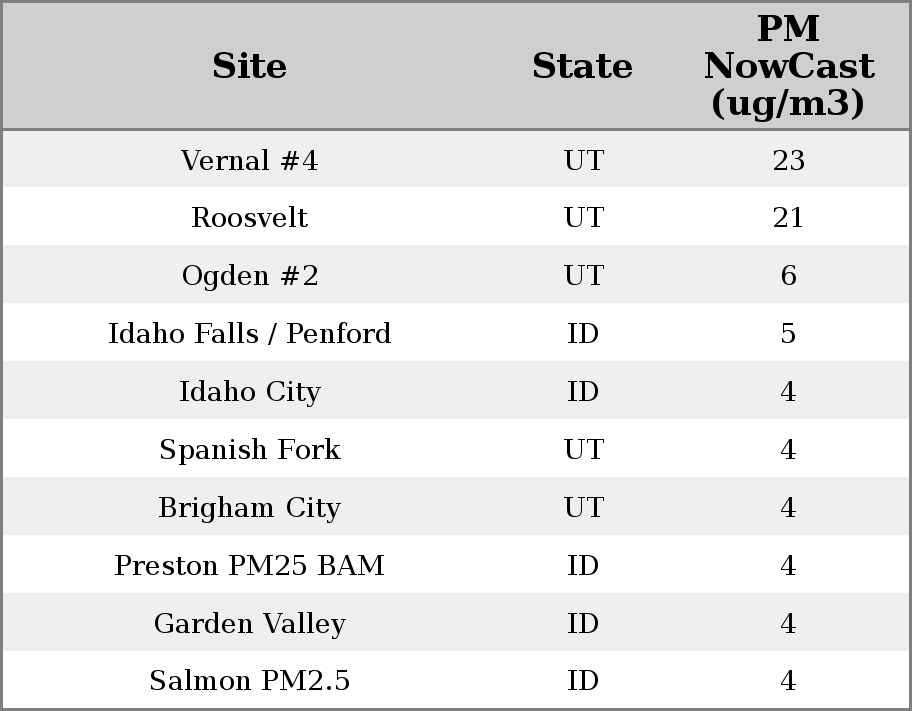Select the Roosvelt site name
Image resolution: width=912 pixels, height=711 pixels.
(x=250, y=218)
